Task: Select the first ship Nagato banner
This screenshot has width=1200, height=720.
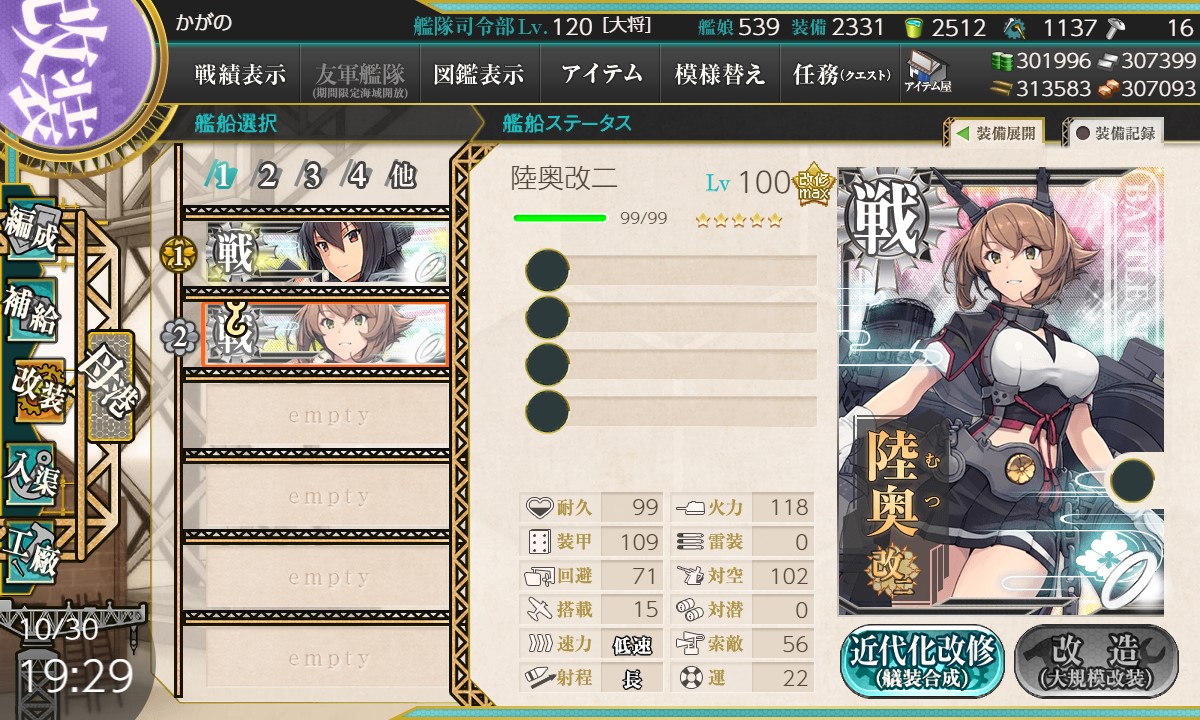Action: tap(327, 252)
